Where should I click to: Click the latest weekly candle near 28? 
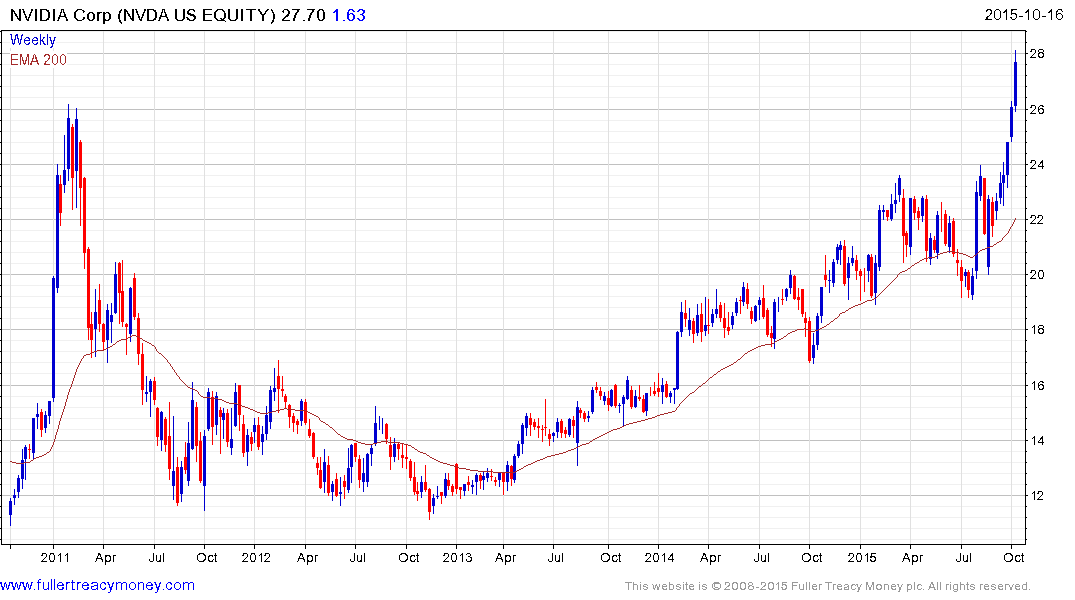(x=1015, y=81)
